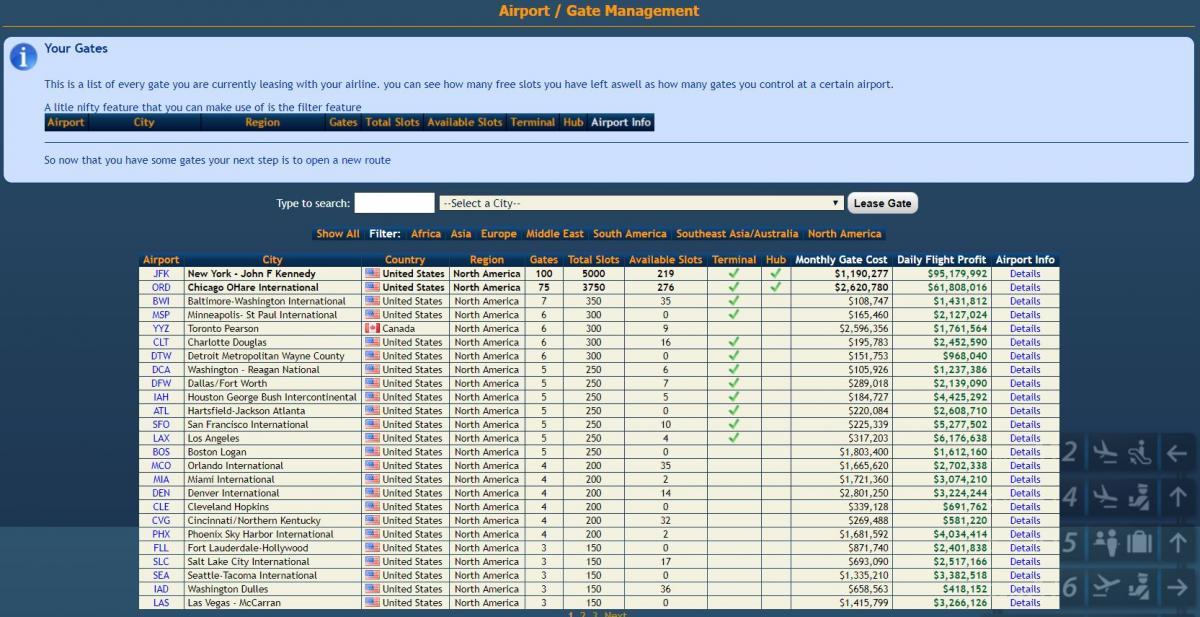
Task: Click the Terminal checkmark in the LAX row
Action: pos(734,438)
